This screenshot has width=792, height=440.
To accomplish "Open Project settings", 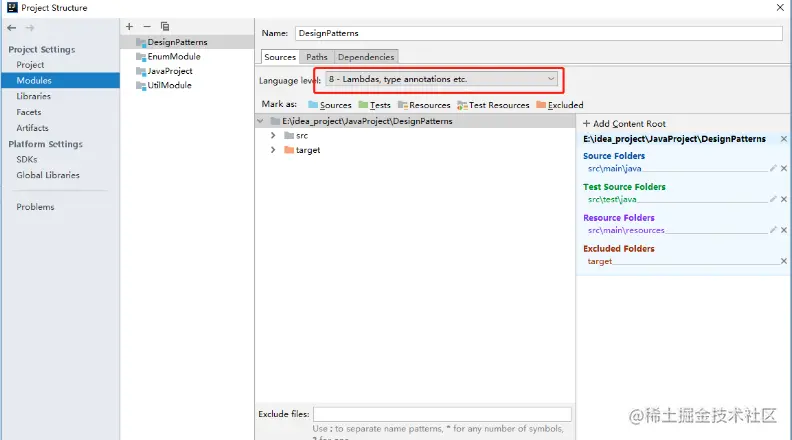I will click(30, 65).
